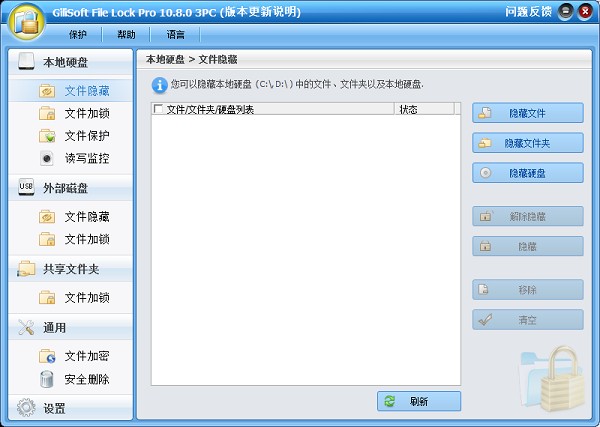
Task: Click the 隐藏文件 button
Action: tap(527, 113)
